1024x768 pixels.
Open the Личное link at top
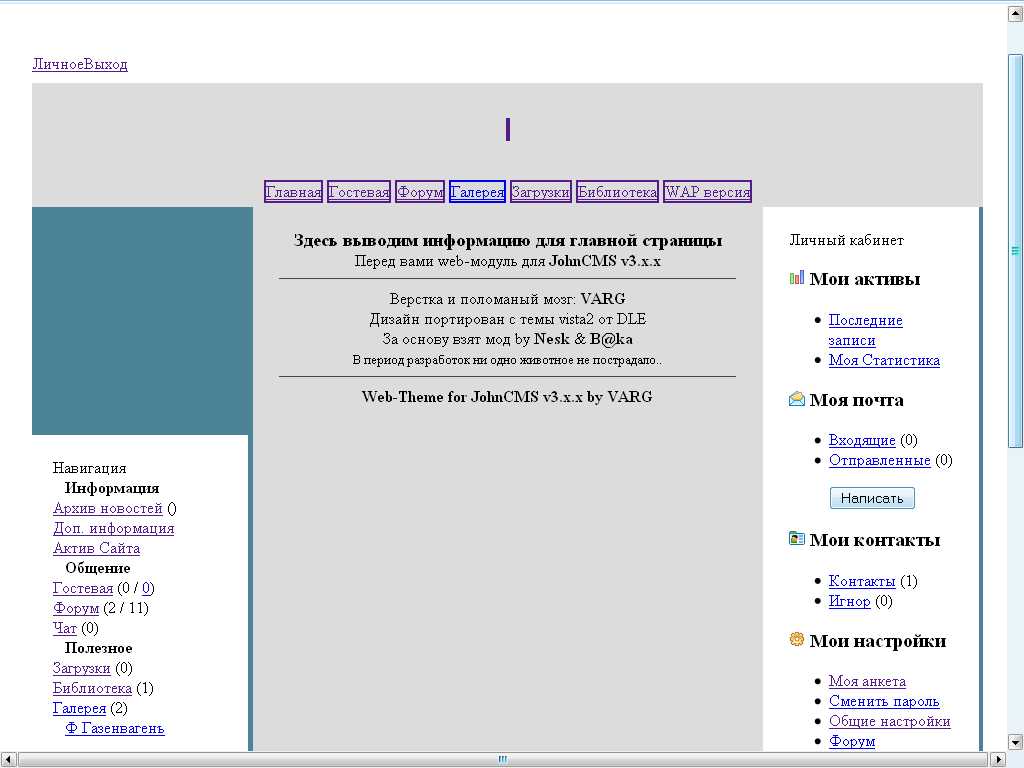[58, 64]
